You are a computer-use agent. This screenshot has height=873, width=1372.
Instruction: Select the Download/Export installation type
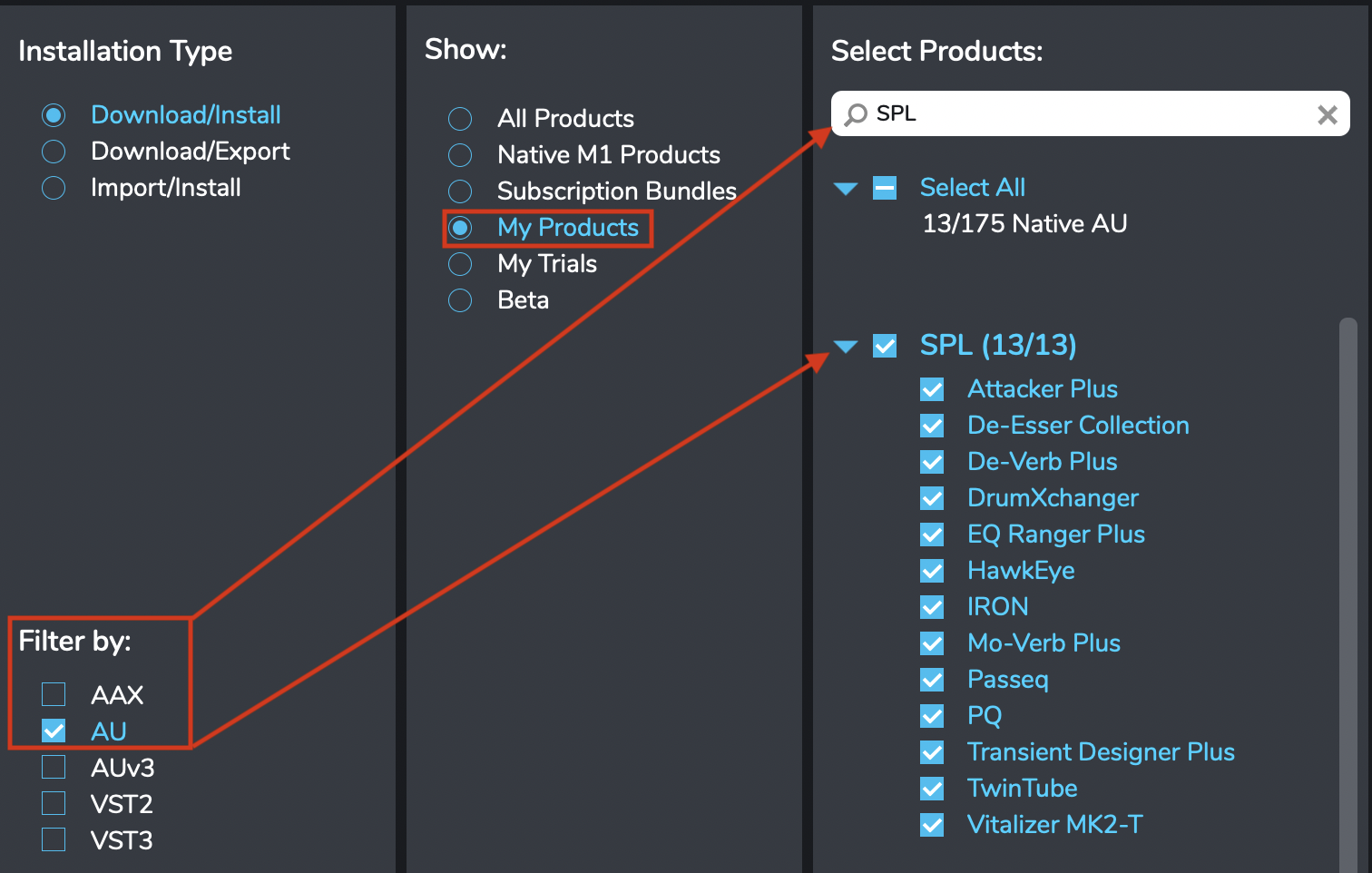coord(54,152)
